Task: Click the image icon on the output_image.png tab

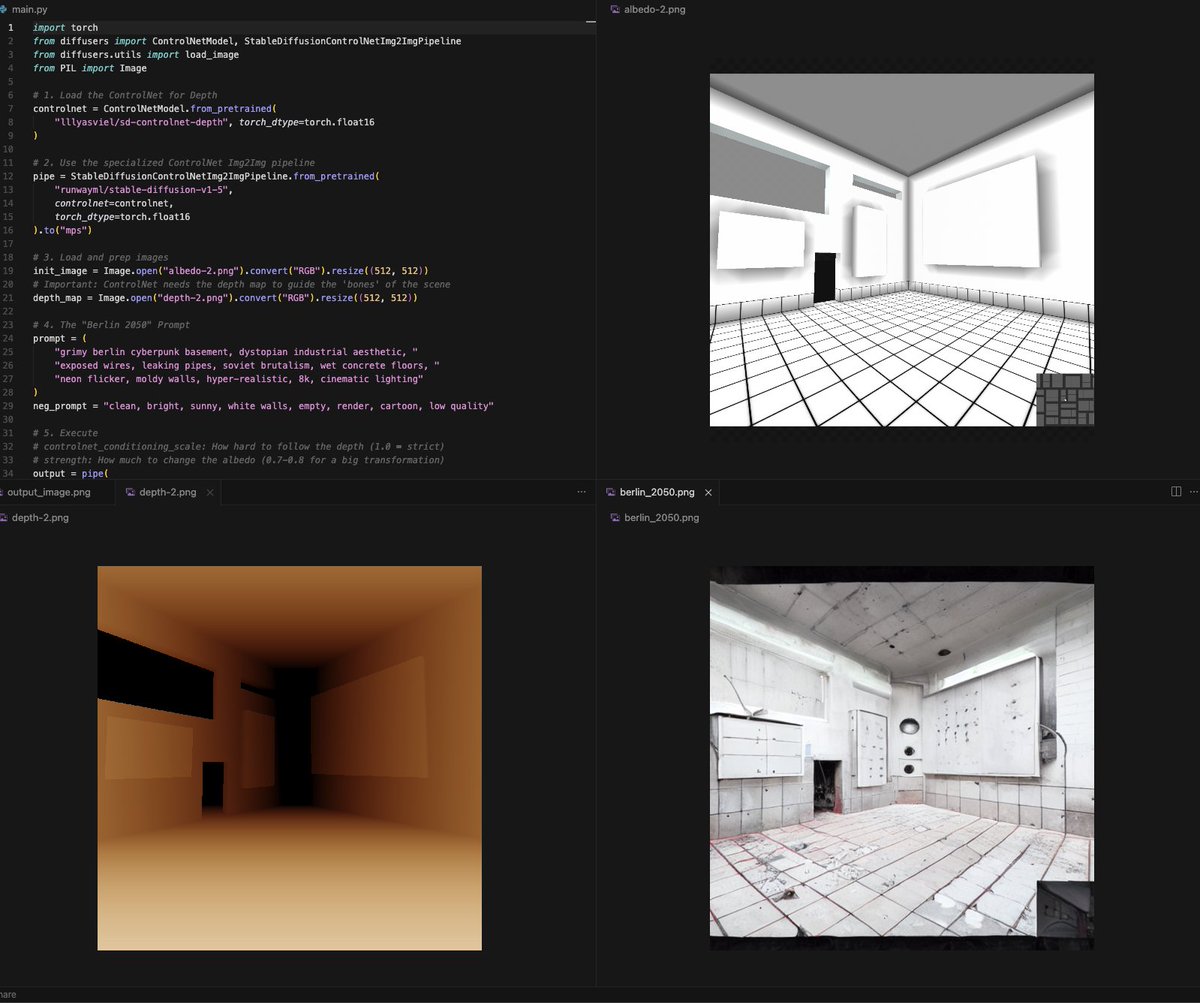Action: (4, 492)
